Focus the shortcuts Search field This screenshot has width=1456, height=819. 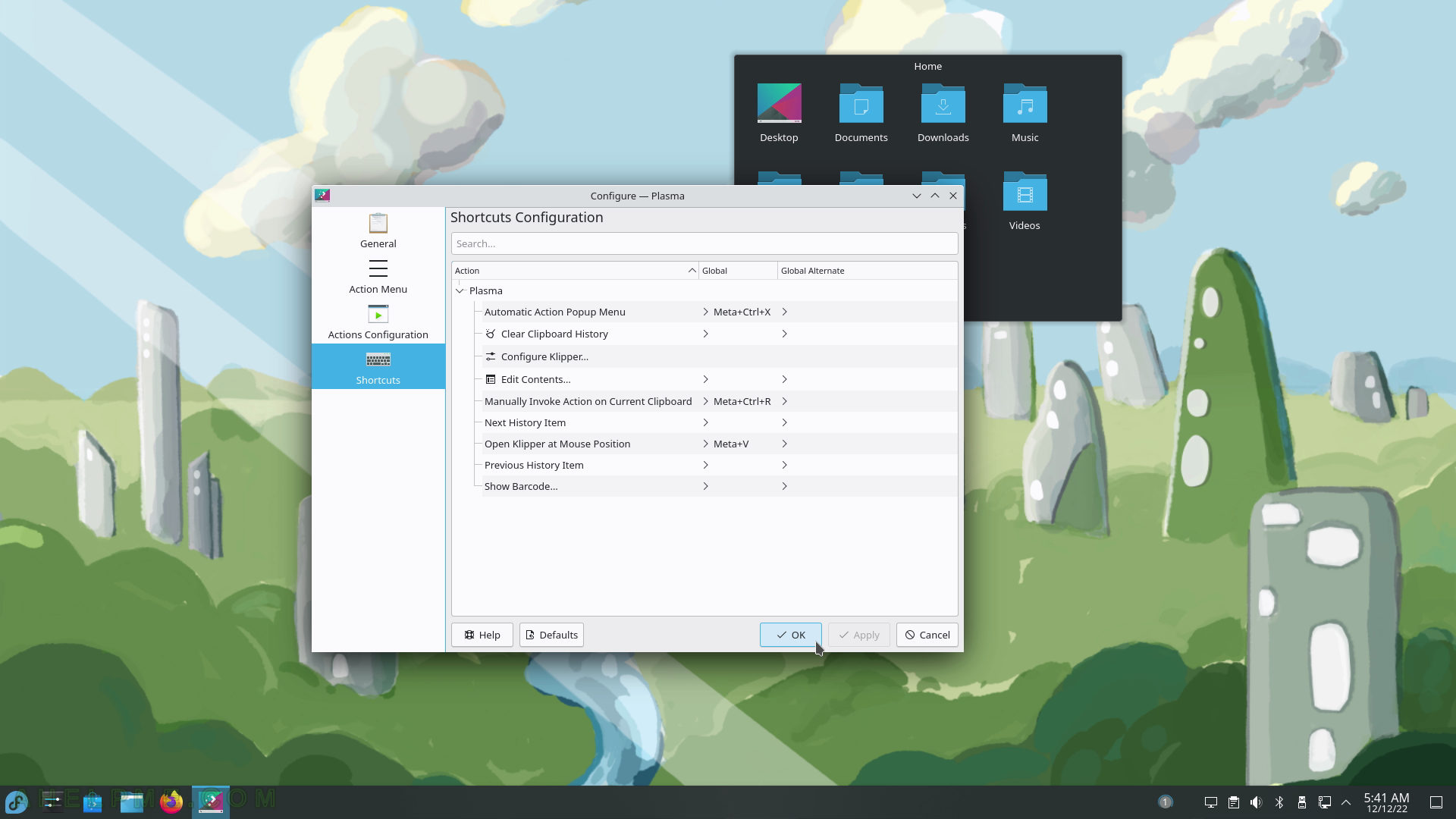click(x=704, y=243)
